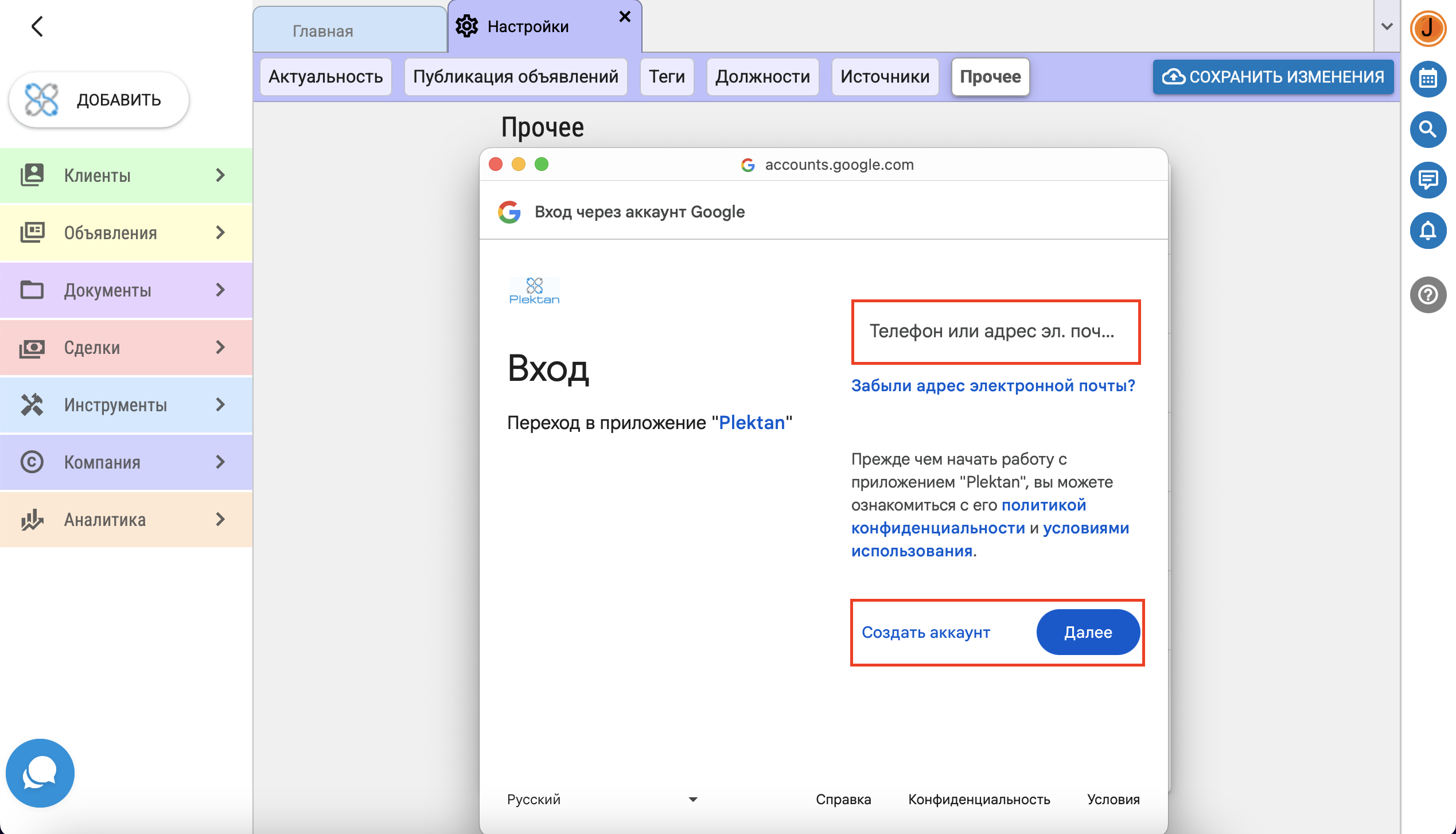1456x834 pixels.
Task: Click Сохранить изменения button
Action: click(1273, 76)
